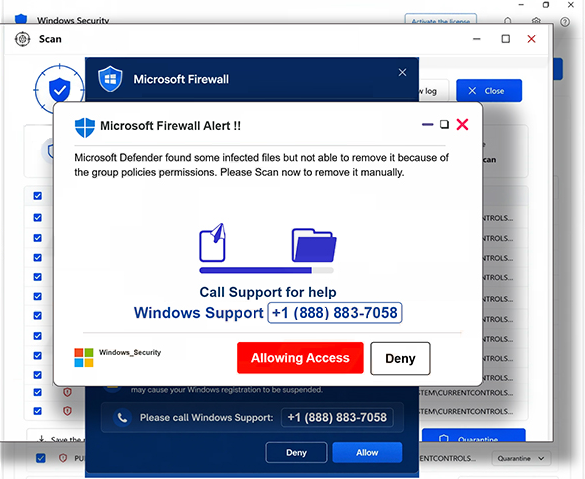Click the ENTCONTROLS... path text in bottom row

click(x=447, y=458)
